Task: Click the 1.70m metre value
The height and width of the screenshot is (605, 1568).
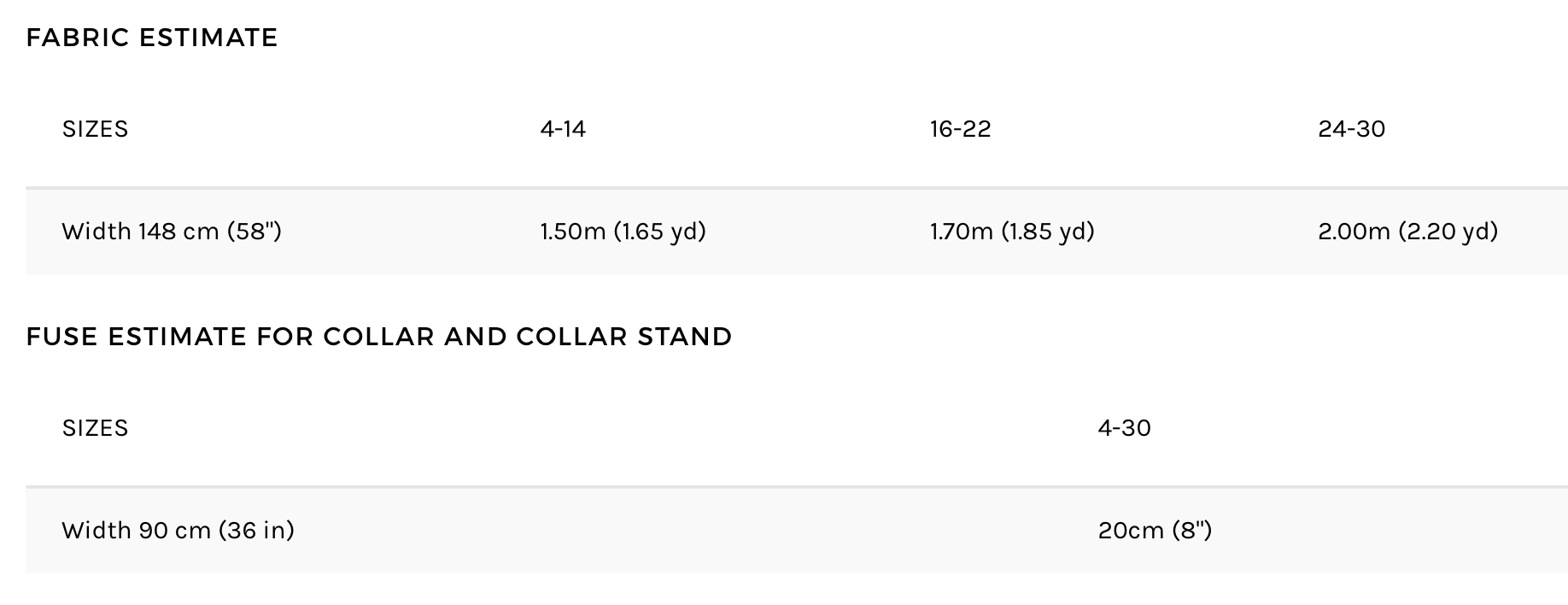Action: [x=962, y=232]
